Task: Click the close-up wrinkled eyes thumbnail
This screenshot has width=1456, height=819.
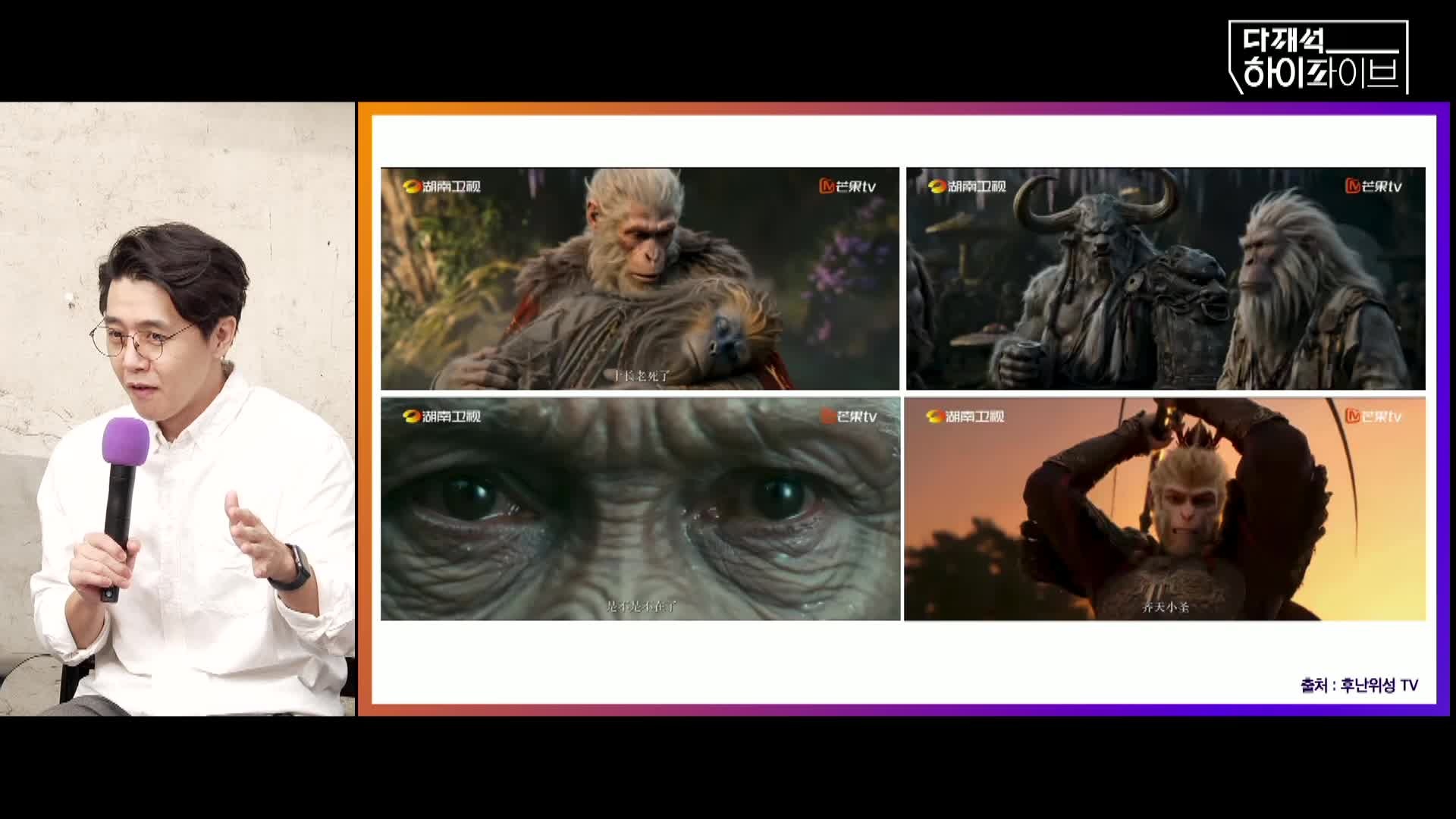Action: [x=640, y=509]
